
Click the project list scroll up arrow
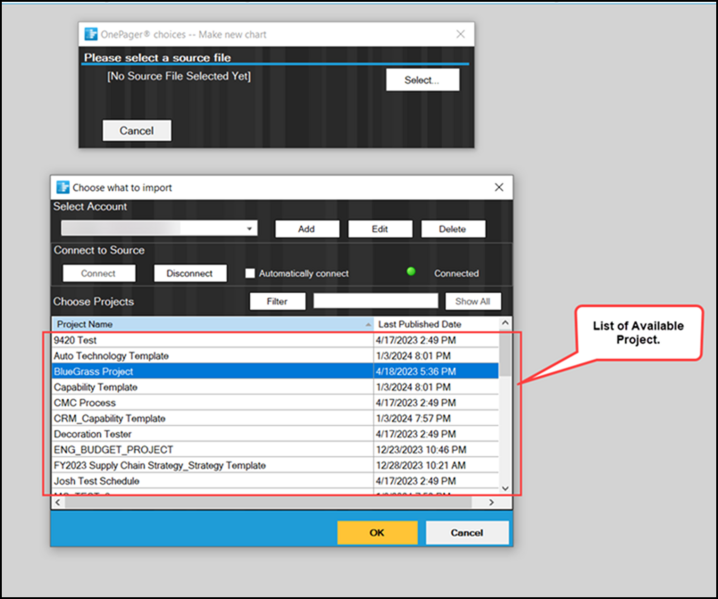pyautogui.click(x=505, y=323)
